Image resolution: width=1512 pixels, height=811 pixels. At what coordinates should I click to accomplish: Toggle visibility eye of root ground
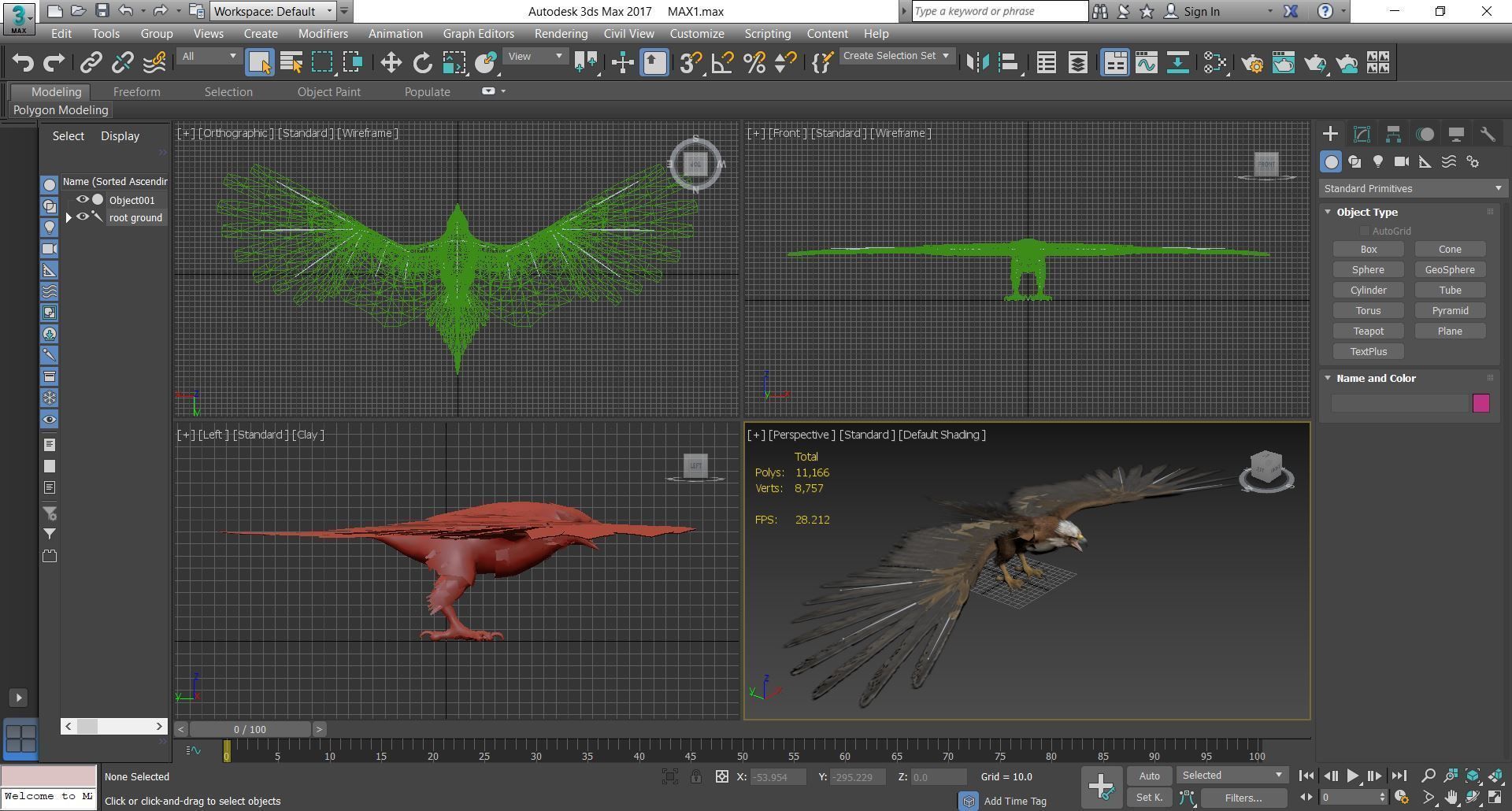pos(82,217)
